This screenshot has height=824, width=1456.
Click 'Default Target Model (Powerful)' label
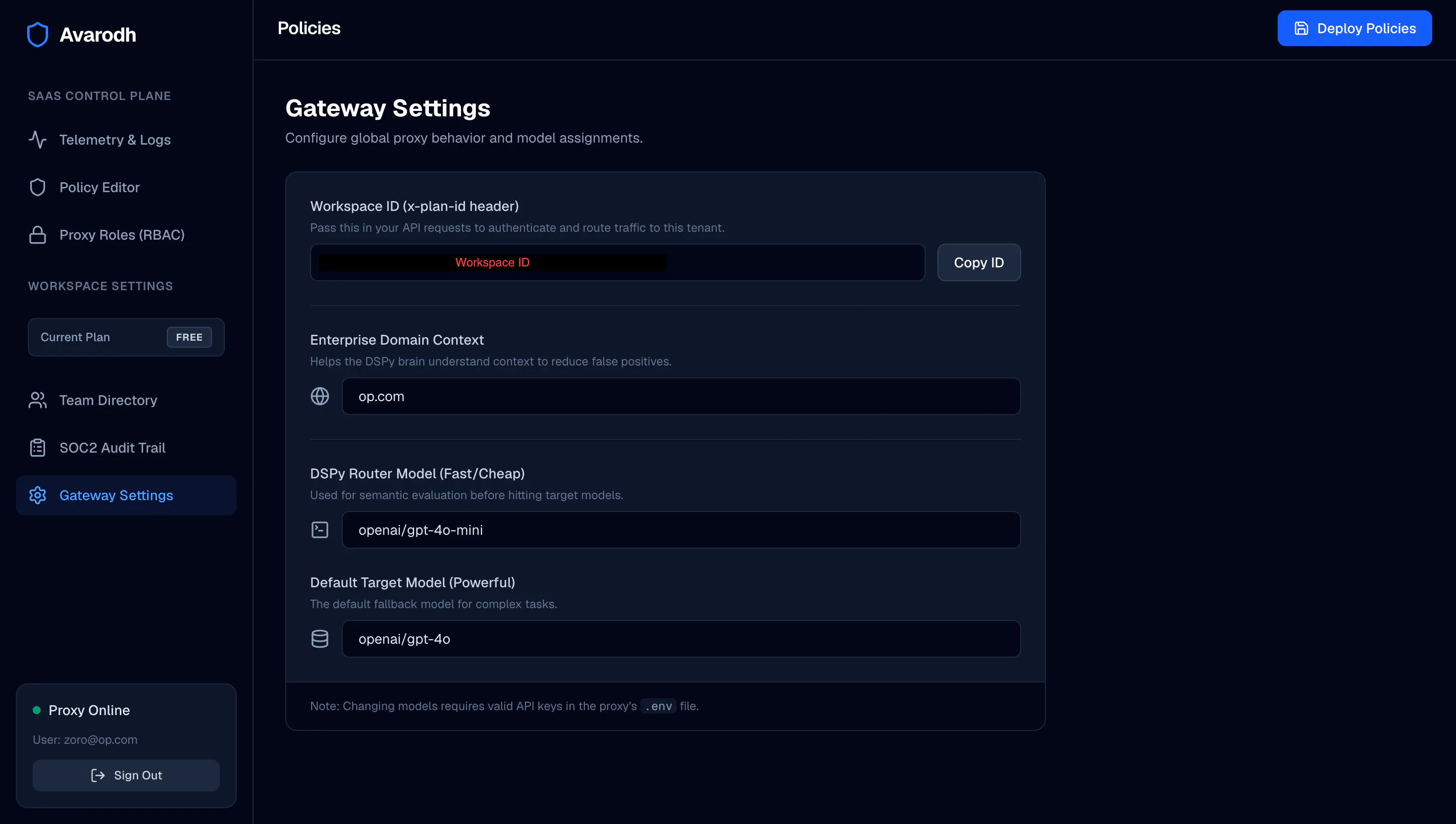tap(413, 582)
